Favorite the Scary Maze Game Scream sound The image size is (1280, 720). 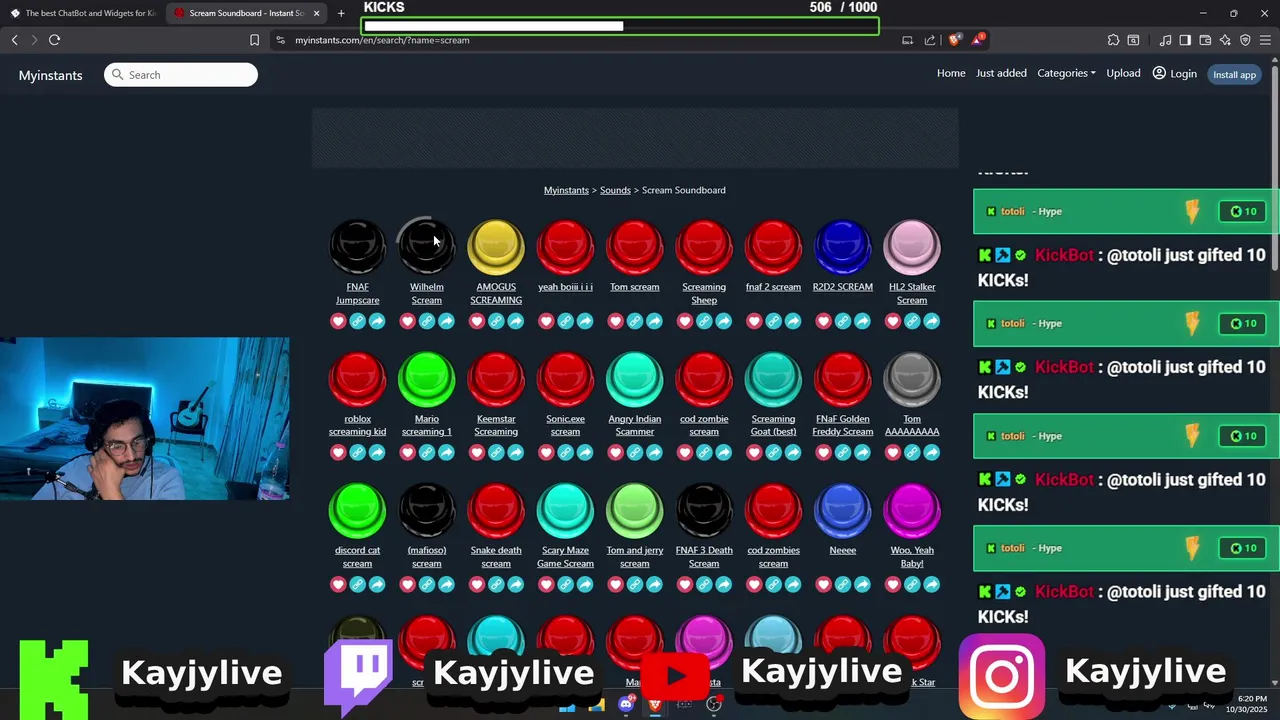coord(546,584)
